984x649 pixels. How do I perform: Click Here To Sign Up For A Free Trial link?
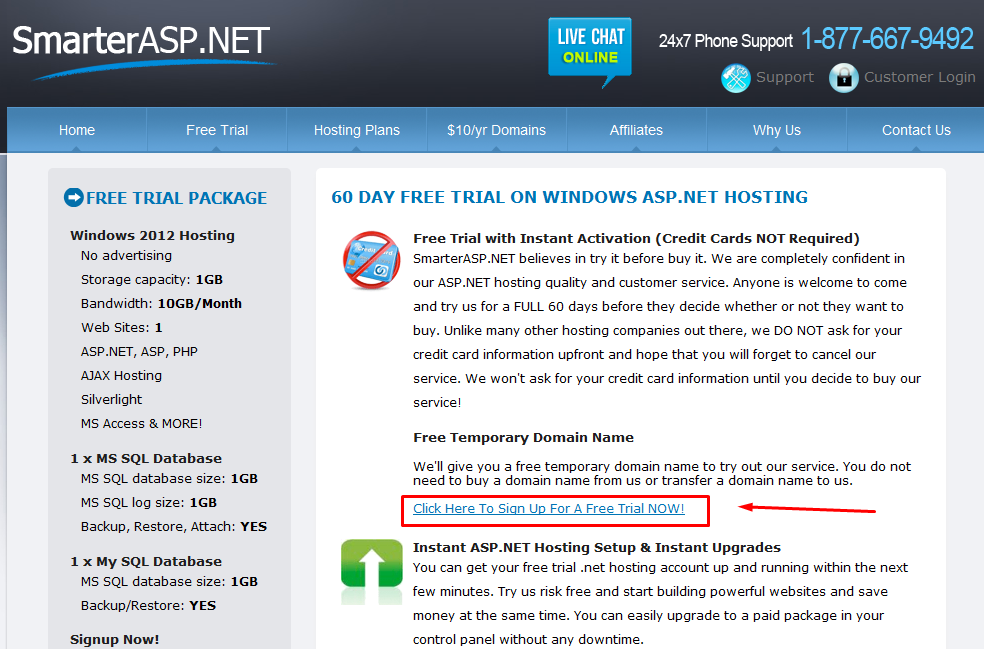(548, 508)
